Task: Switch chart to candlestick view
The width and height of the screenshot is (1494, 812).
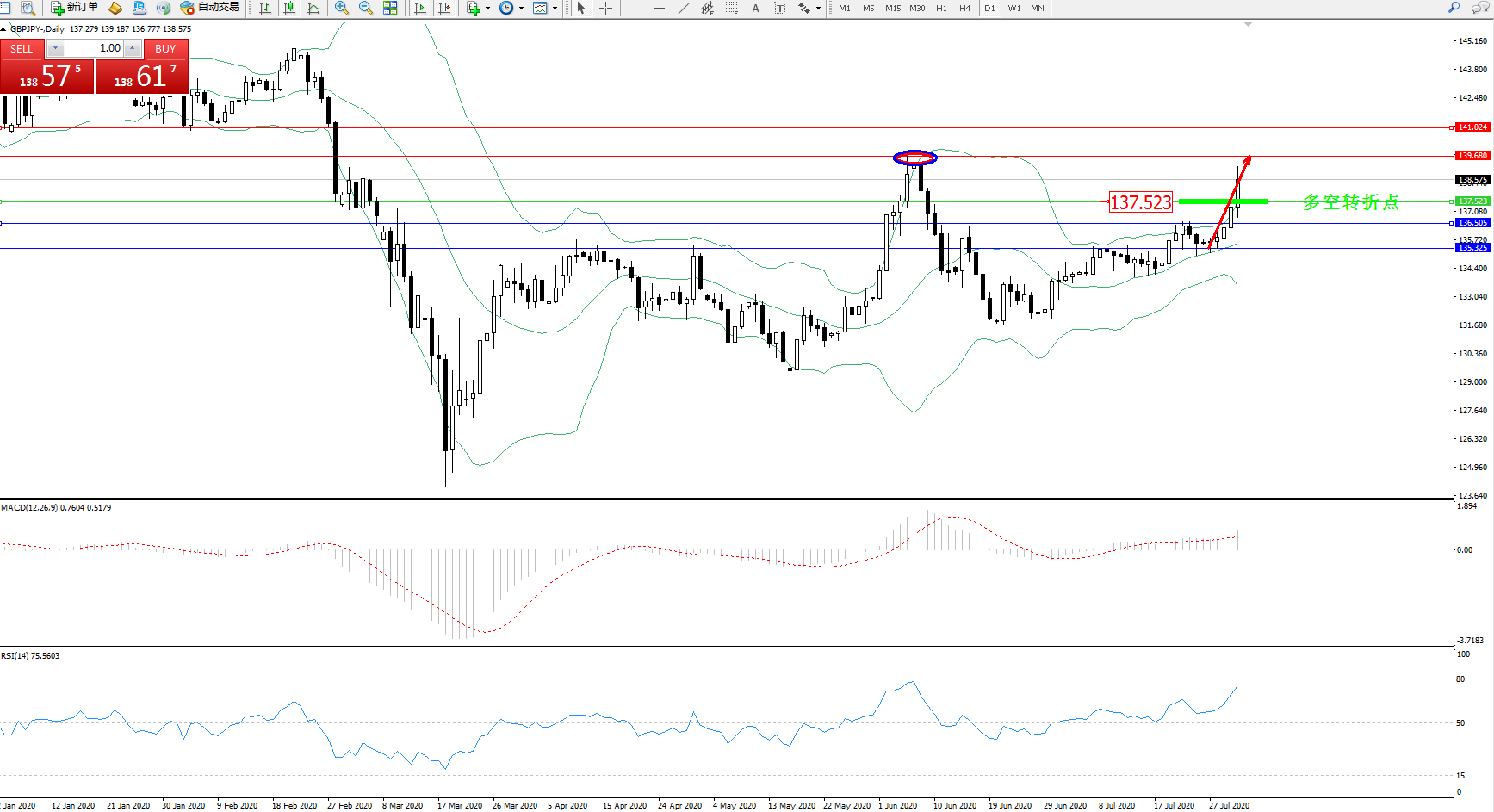Action: (x=289, y=8)
